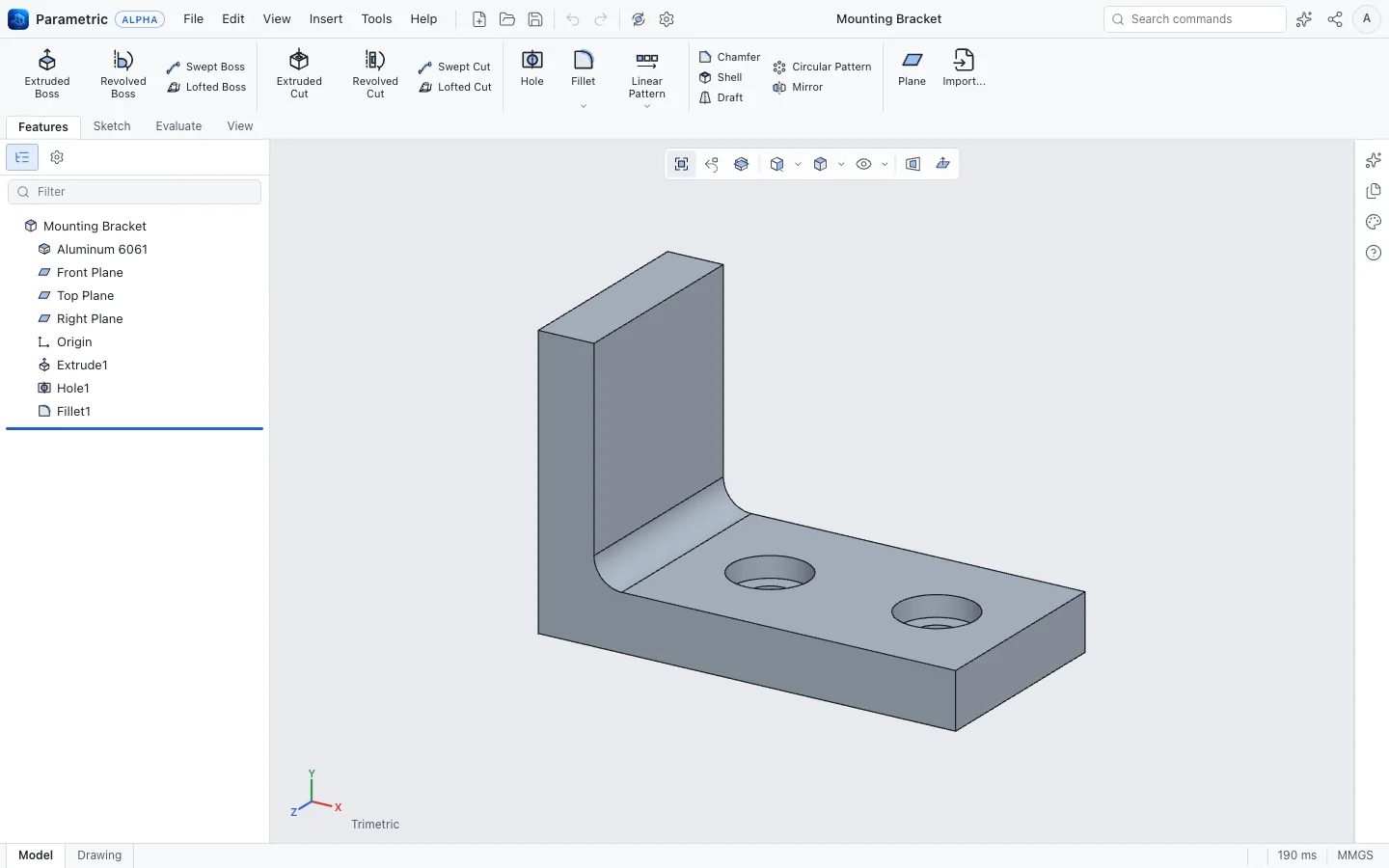Open feature tree settings gear
1389x868 pixels.
(57, 157)
